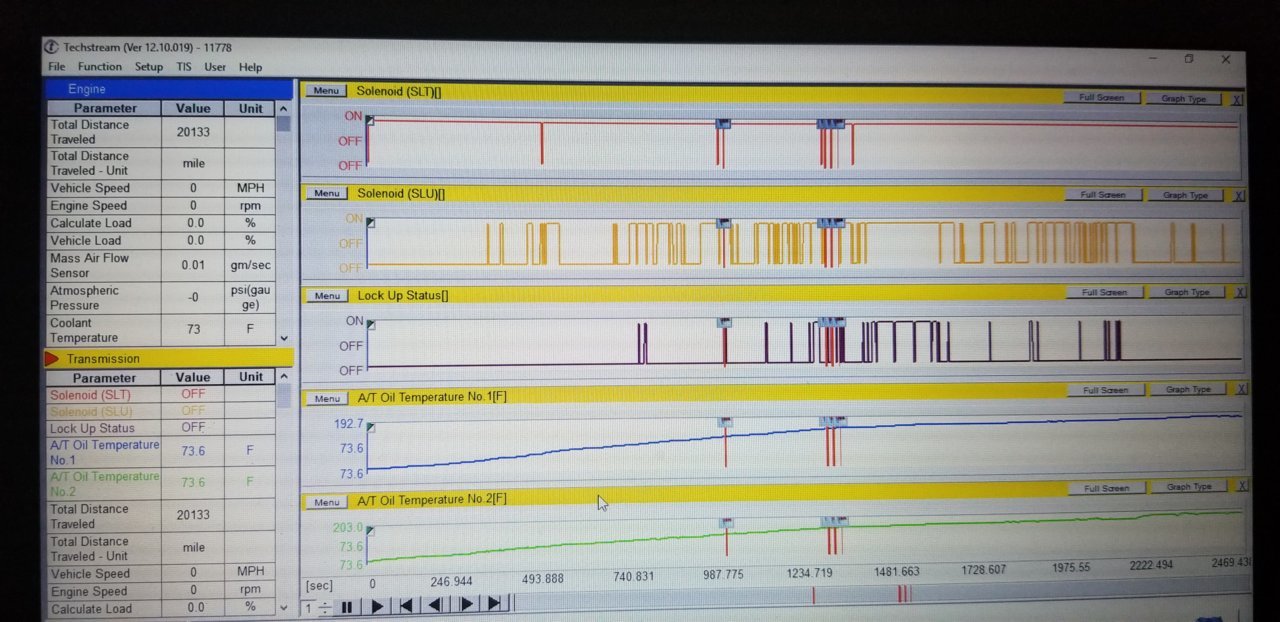Click the cluster of red markers on scrub bar
Image resolution: width=1280 pixels, height=622 pixels.
(904, 593)
